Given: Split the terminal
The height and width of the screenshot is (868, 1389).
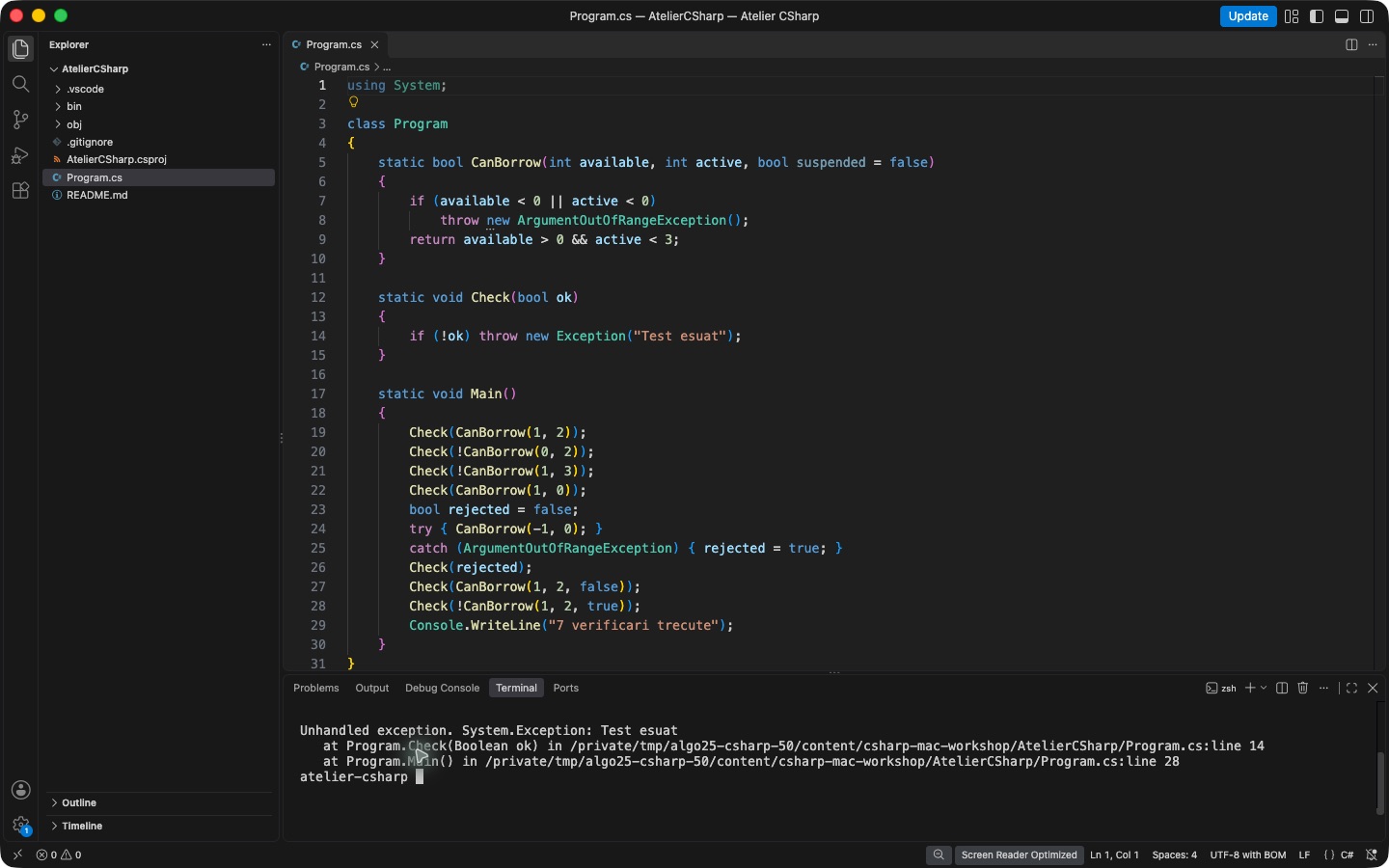Looking at the screenshot, I should tap(1282, 688).
